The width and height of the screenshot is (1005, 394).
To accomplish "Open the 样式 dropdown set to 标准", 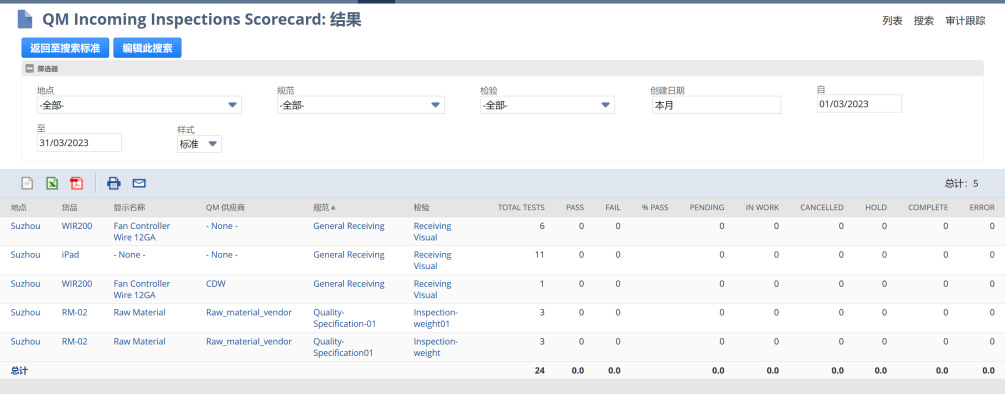I will (199, 144).
